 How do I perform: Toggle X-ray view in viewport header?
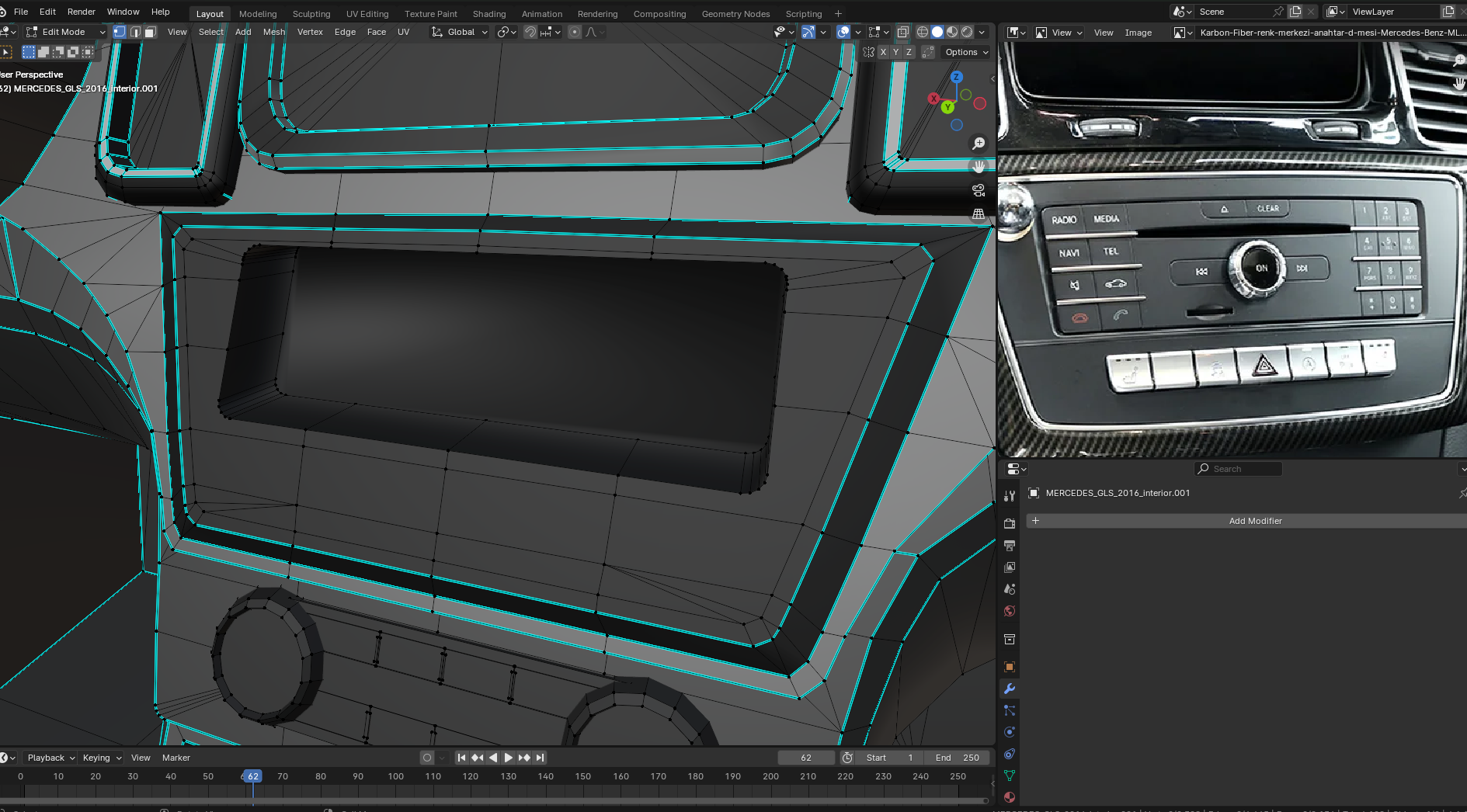(x=902, y=32)
